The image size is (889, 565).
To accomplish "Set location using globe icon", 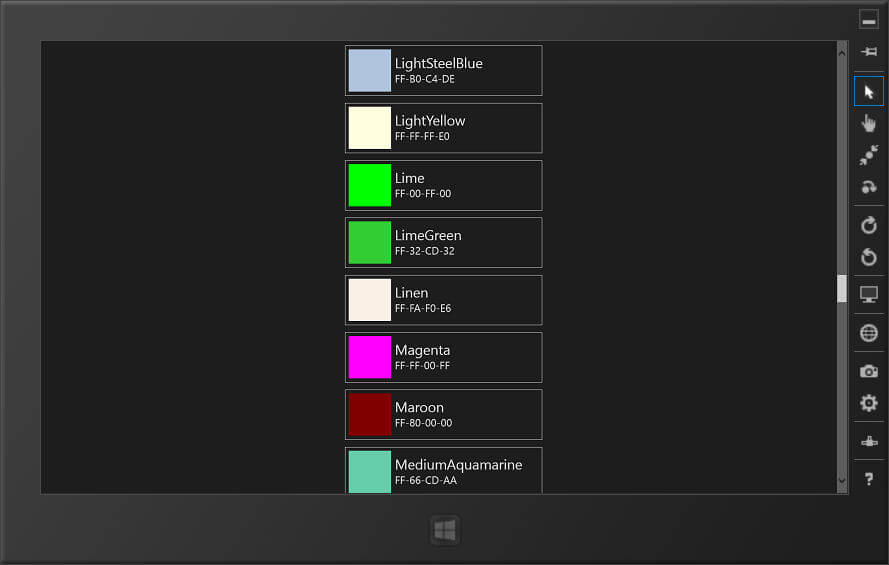I will (869, 333).
